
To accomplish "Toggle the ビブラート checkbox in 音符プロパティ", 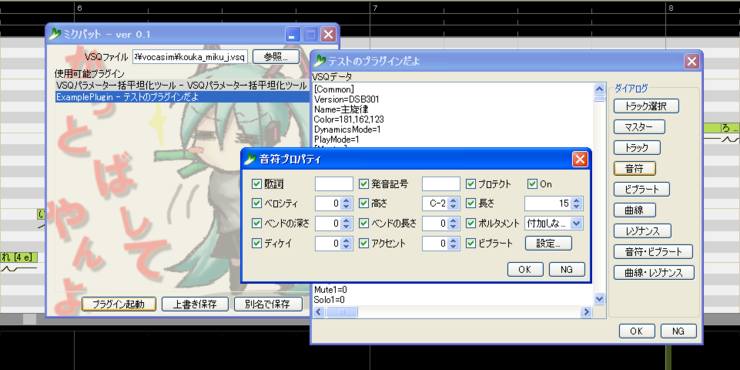I will pyautogui.click(x=471, y=243).
